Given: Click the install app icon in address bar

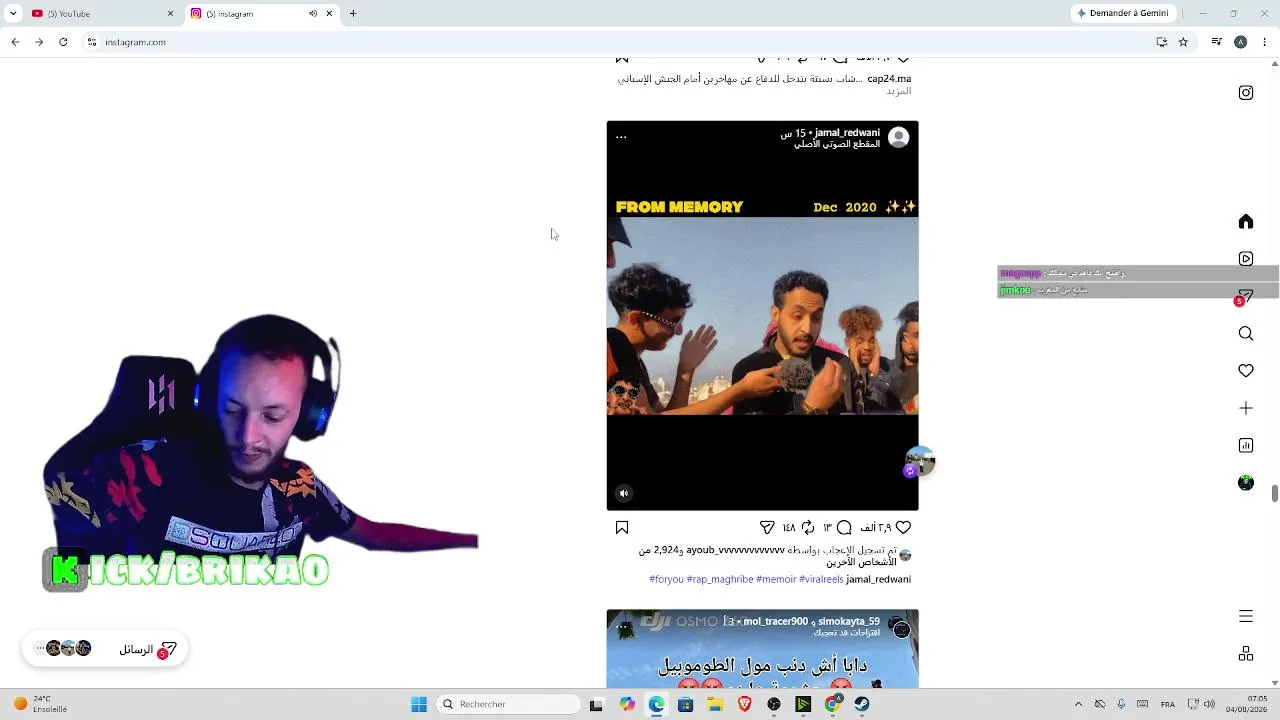Looking at the screenshot, I should pos(1162,42).
